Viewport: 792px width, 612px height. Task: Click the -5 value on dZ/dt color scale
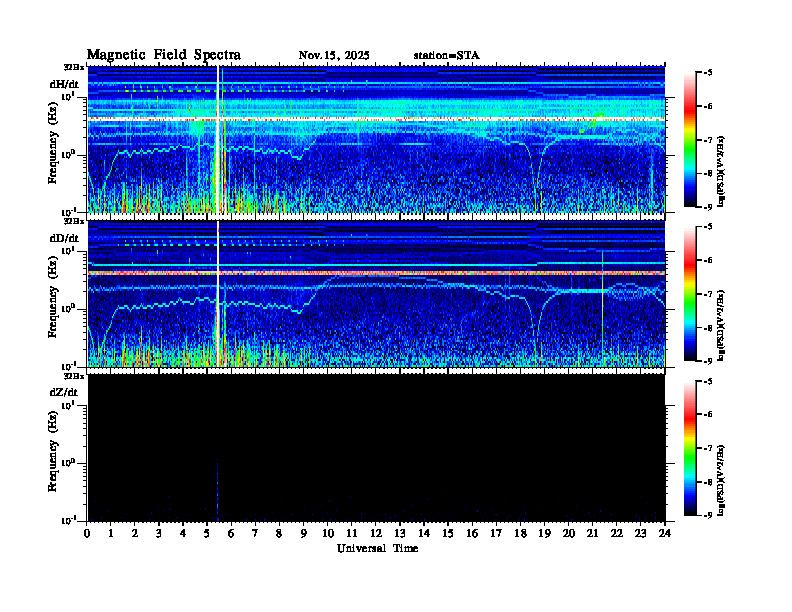708,381
